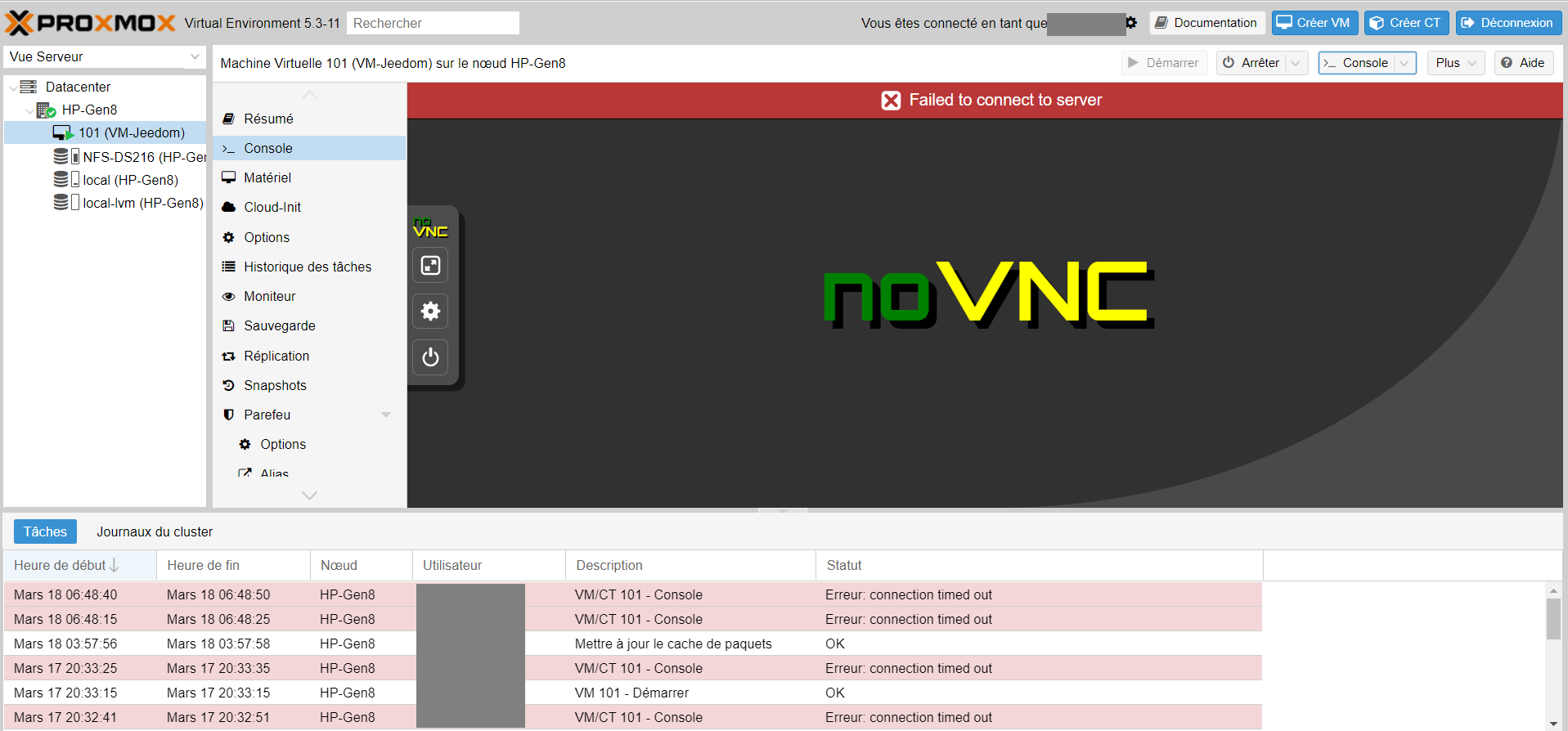Open Parefeu Options sub-item
Image resolution: width=1568 pixels, height=731 pixels.
pyautogui.click(x=309, y=444)
